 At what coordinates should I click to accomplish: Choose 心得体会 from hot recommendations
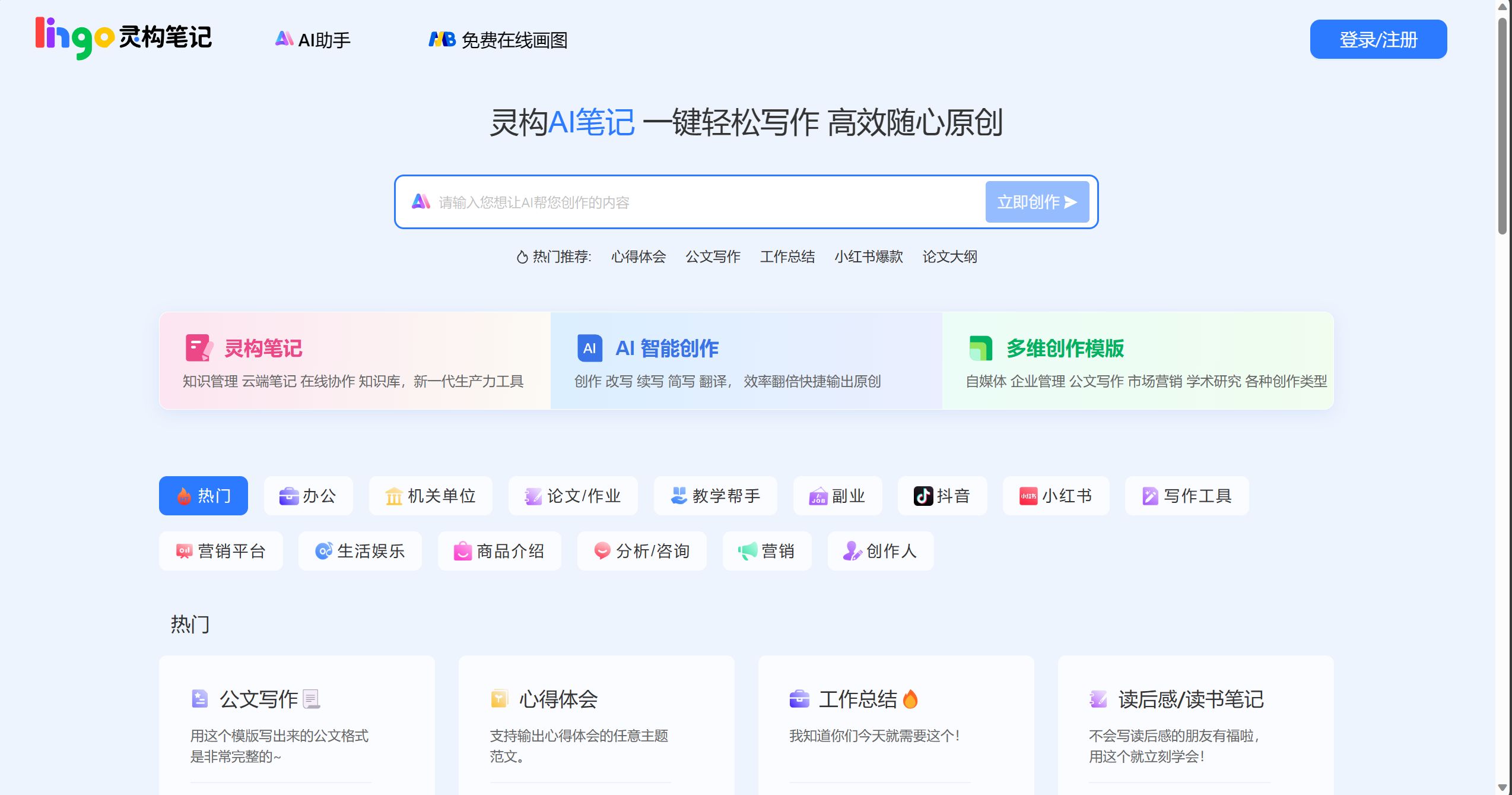coord(638,256)
